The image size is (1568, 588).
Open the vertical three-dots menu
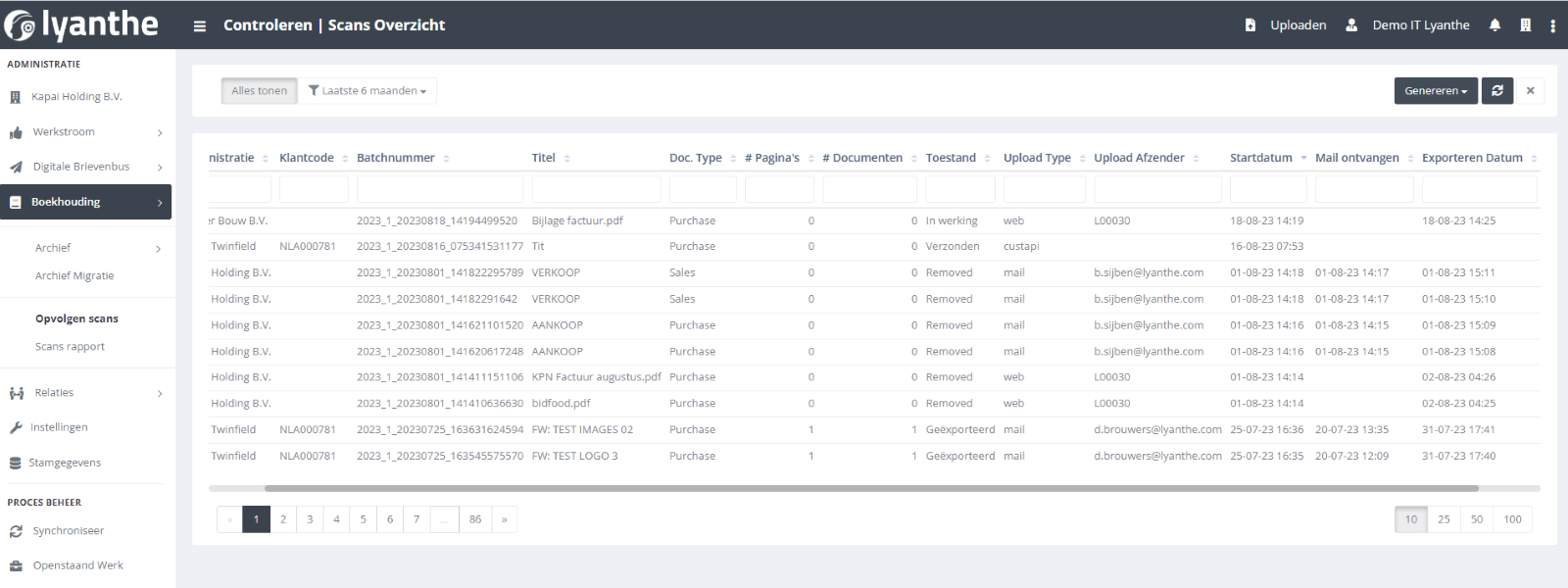1552,25
